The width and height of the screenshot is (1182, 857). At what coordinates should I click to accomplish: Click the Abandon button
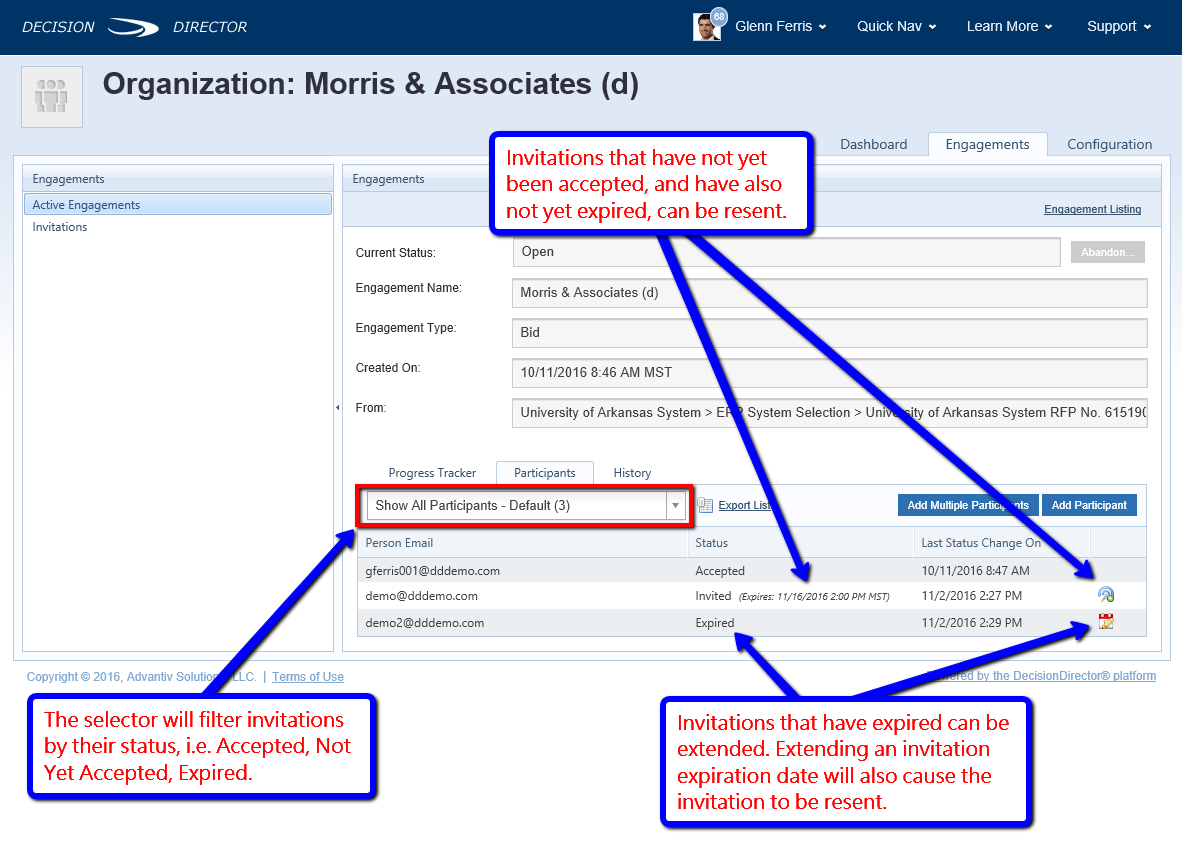click(1107, 253)
